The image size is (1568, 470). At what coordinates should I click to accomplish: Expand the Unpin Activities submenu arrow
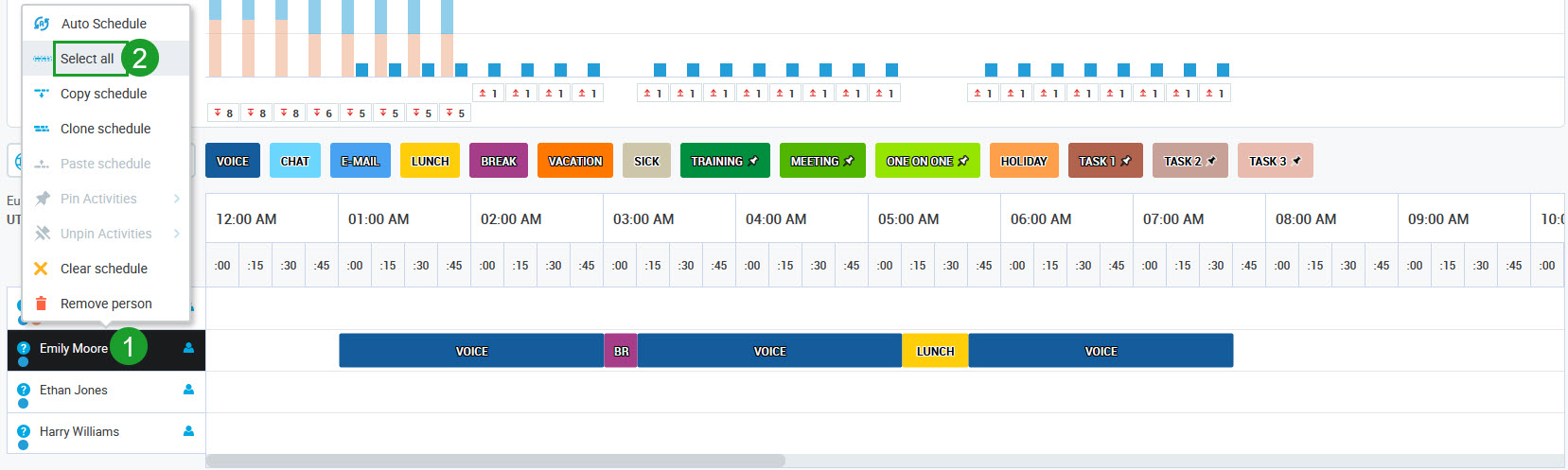pos(177,234)
